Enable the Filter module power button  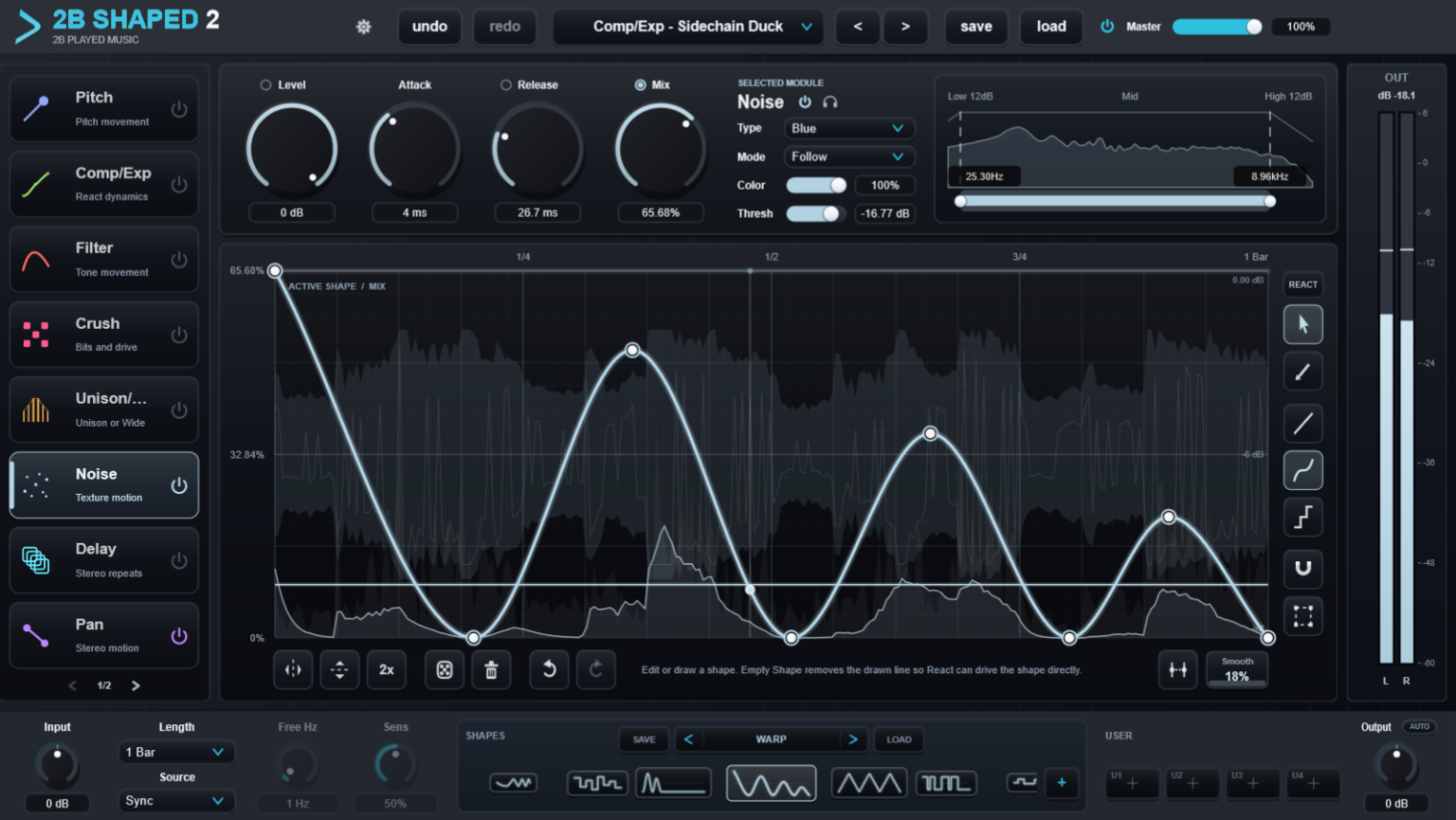(x=179, y=260)
